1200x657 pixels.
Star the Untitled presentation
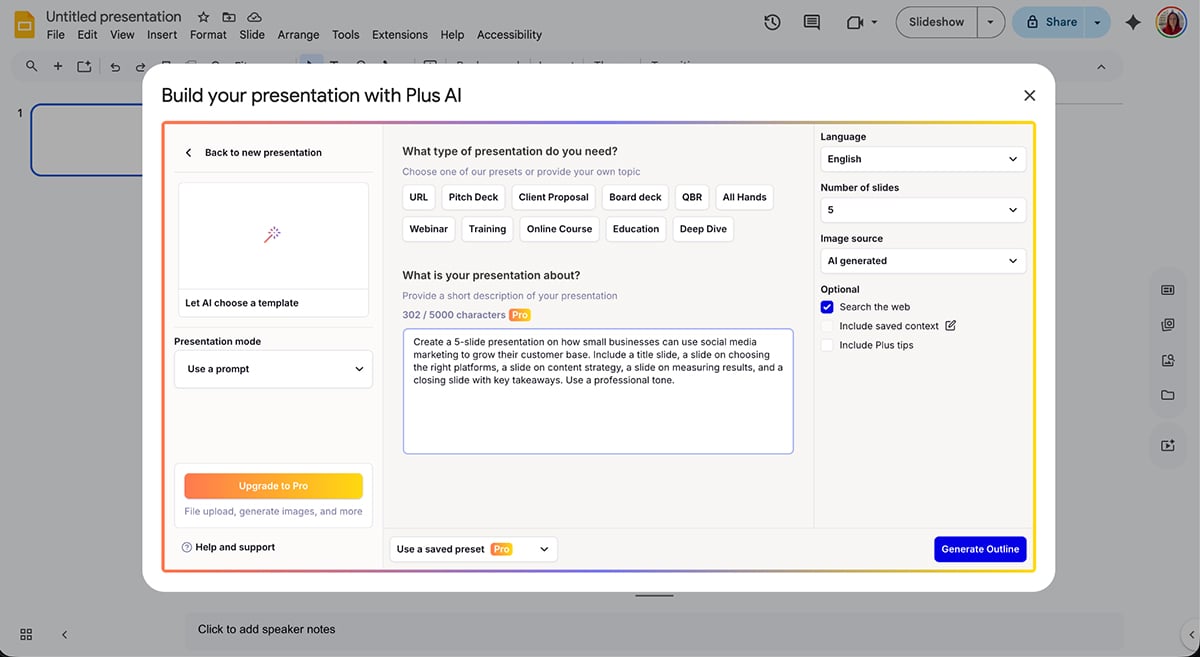(204, 17)
